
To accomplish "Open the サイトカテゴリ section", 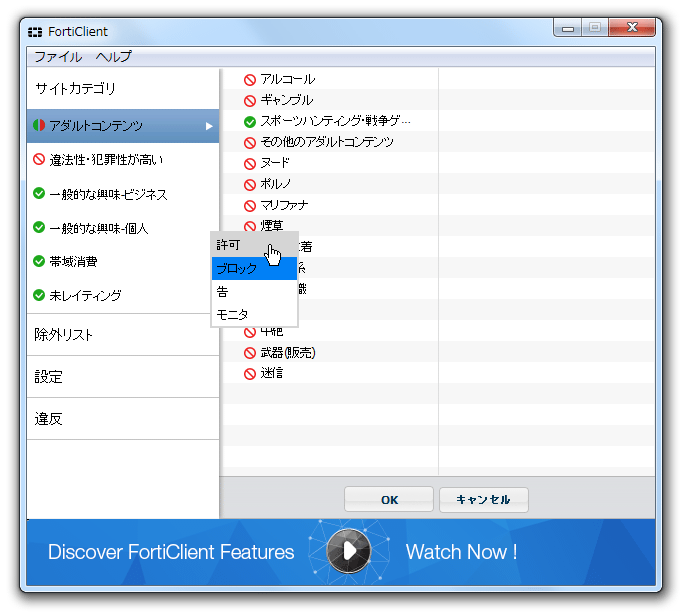I will pyautogui.click(x=123, y=89).
